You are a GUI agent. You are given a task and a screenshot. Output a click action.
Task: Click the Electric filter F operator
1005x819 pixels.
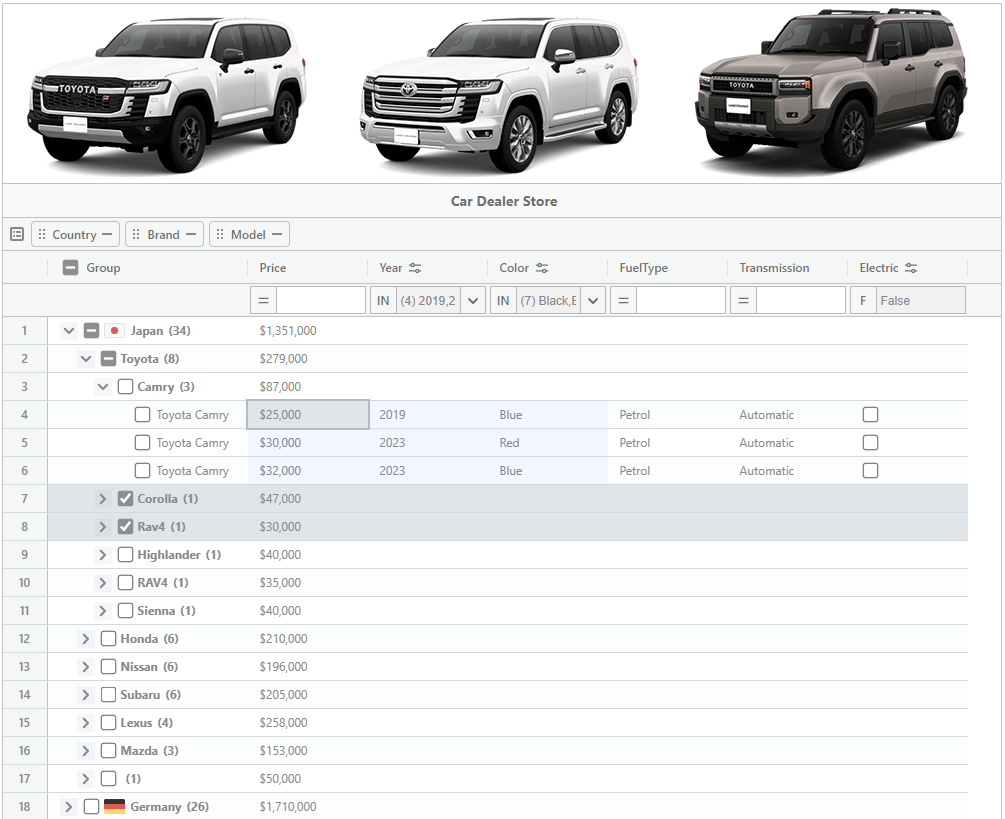click(x=863, y=301)
